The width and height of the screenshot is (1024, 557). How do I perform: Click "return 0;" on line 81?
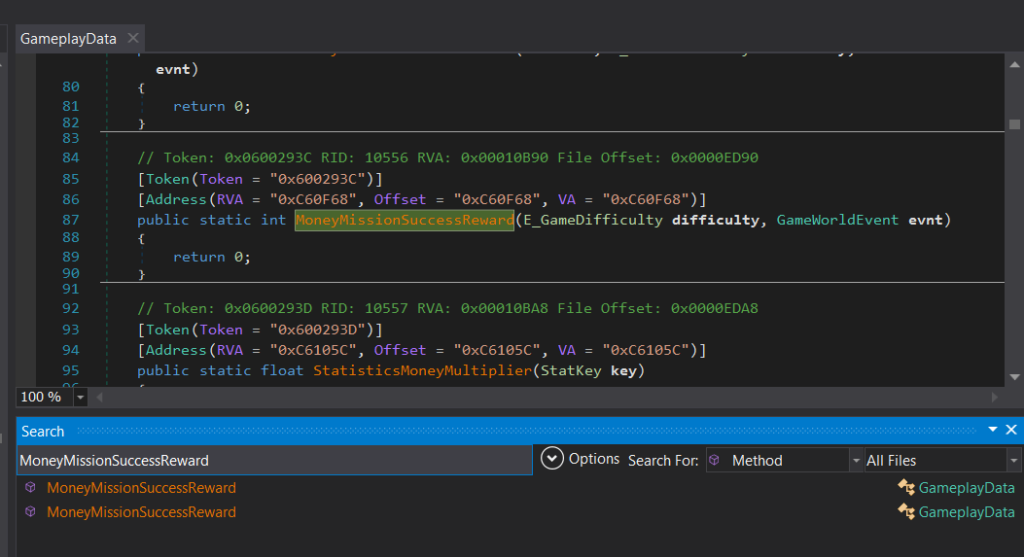click(x=212, y=106)
